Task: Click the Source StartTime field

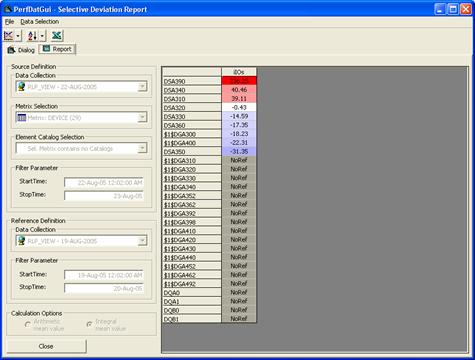Action: point(104,182)
